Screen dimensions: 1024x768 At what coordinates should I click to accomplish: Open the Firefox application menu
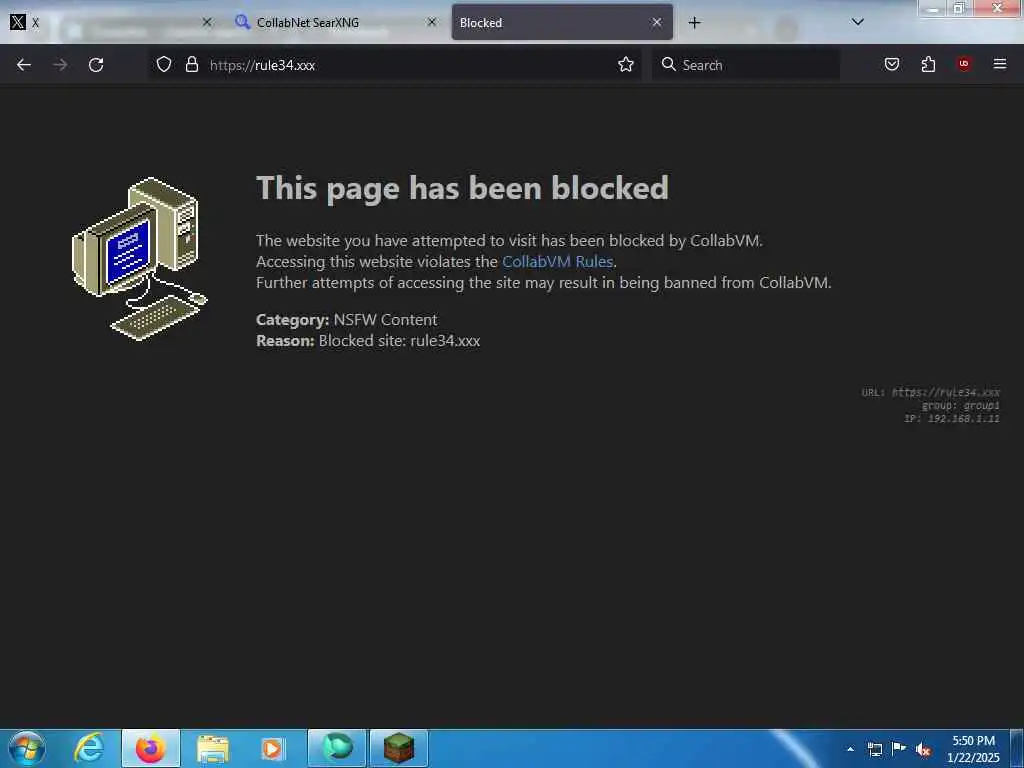(999, 64)
